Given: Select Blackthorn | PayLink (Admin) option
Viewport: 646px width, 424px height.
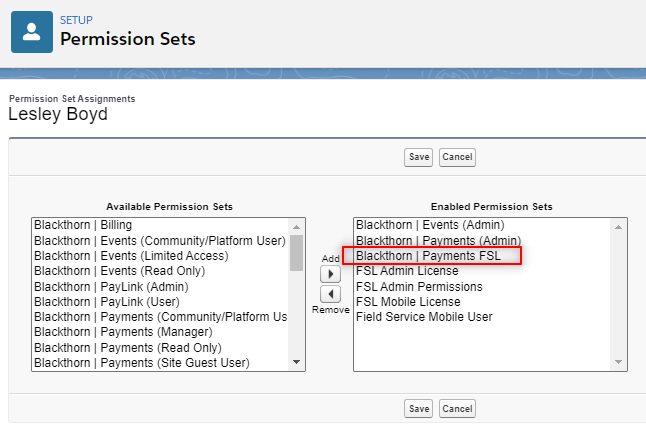Looking at the screenshot, I should pos(161,286).
